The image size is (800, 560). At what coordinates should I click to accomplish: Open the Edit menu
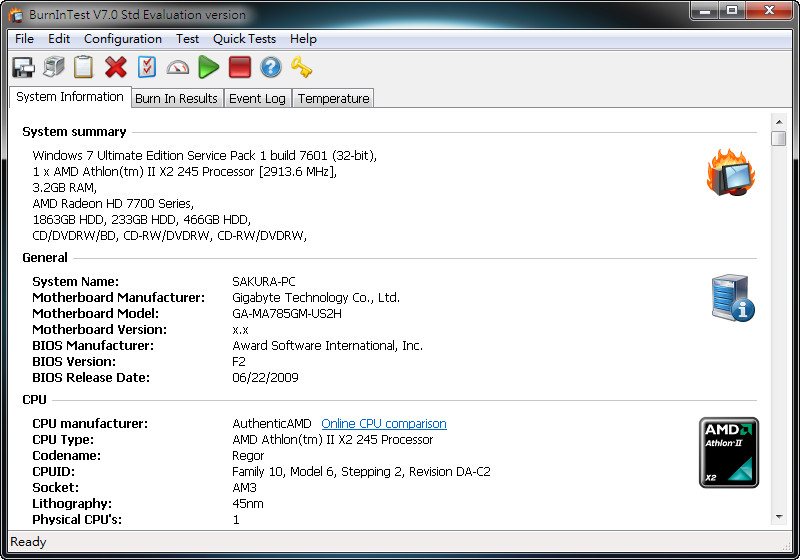59,39
